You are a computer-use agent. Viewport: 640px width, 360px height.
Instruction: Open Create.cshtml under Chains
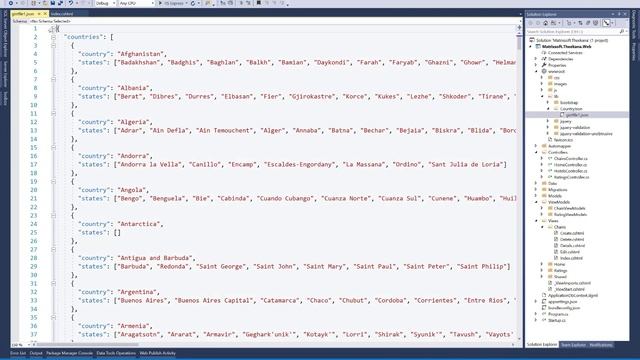(x=571, y=233)
